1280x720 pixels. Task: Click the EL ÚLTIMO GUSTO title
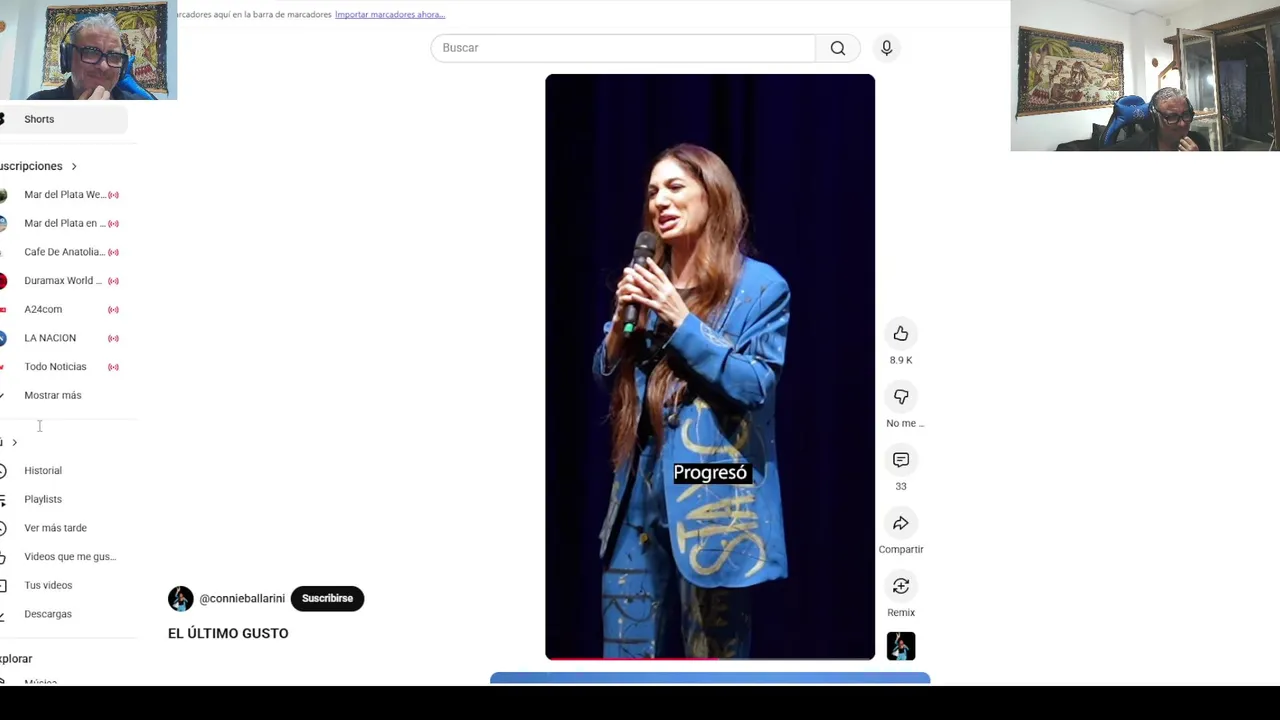pyautogui.click(x=228, y=633)
